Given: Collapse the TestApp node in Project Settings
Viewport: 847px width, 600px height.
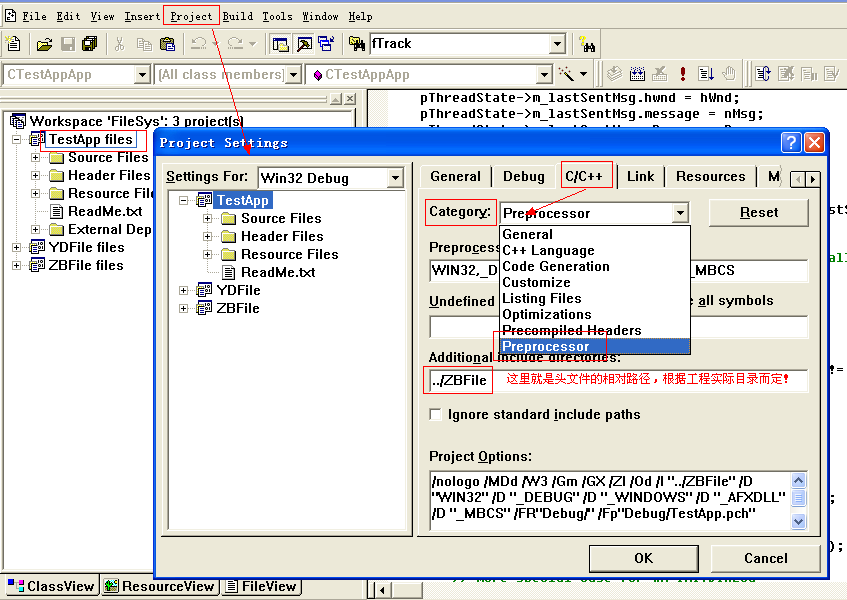Looking at the screenshot, I should coord(184,200).
